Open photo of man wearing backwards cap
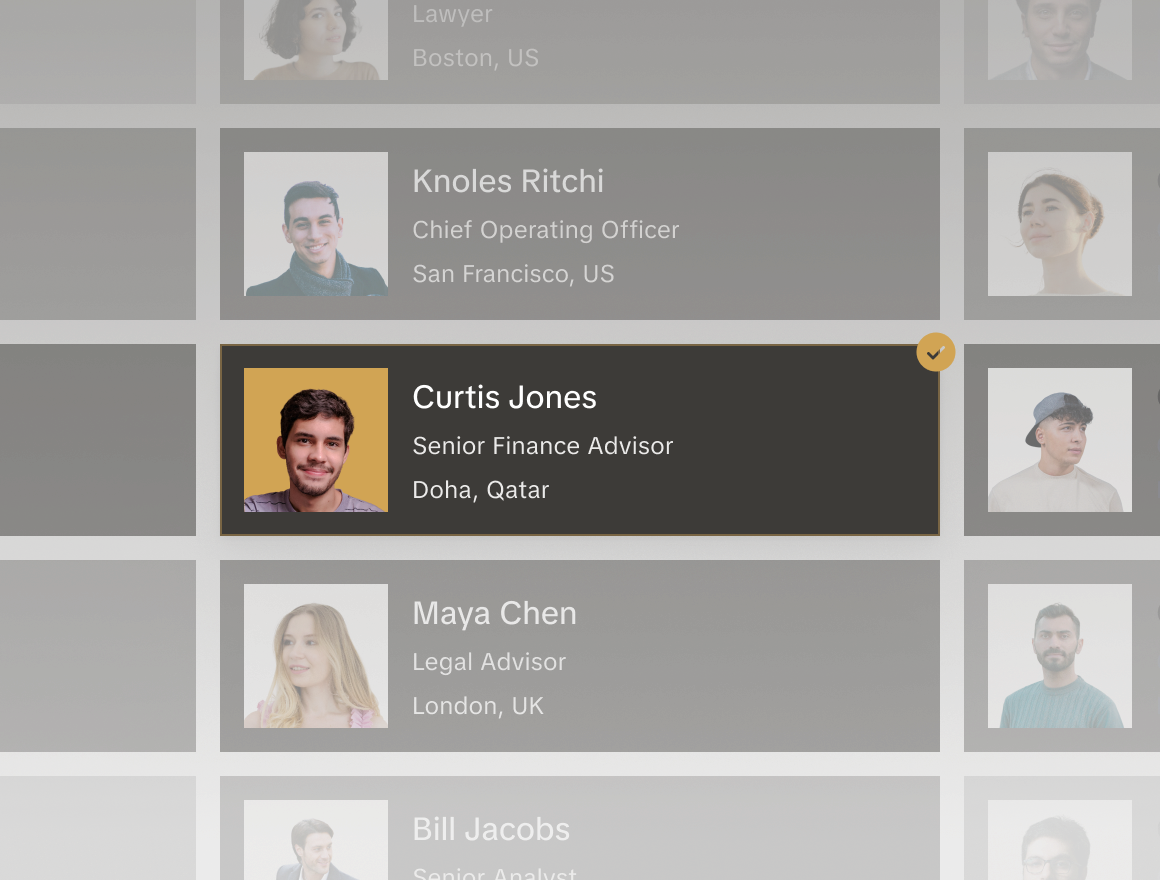 click(x=1059, y=440)
